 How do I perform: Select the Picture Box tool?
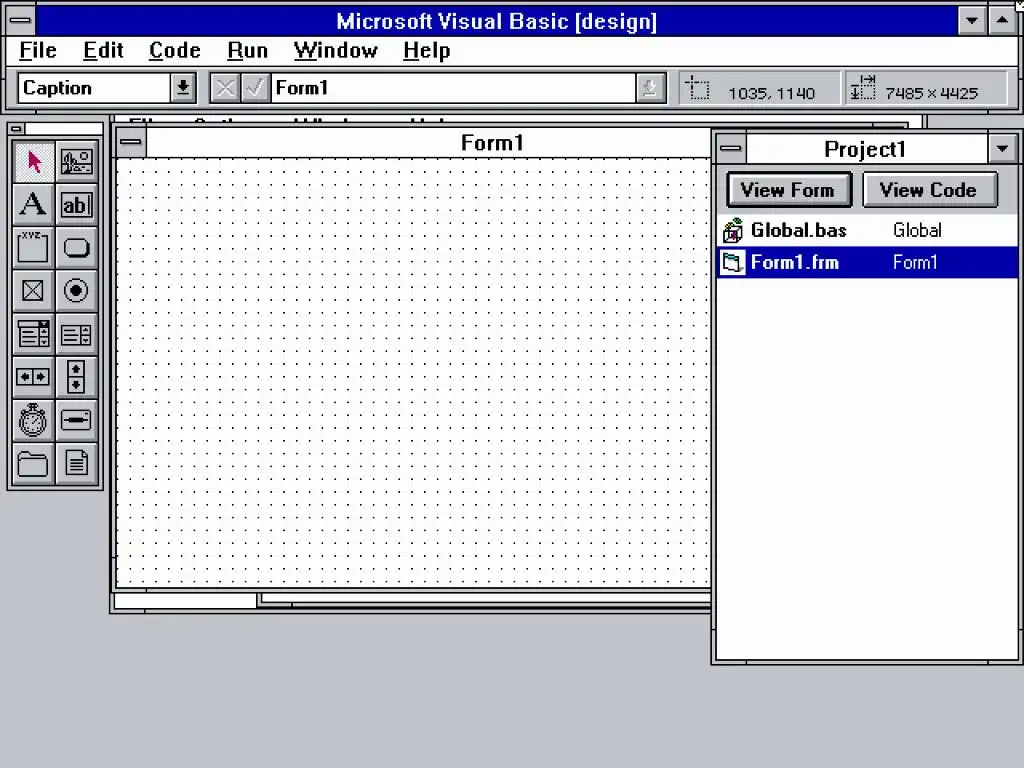click(x=76, y=161)
